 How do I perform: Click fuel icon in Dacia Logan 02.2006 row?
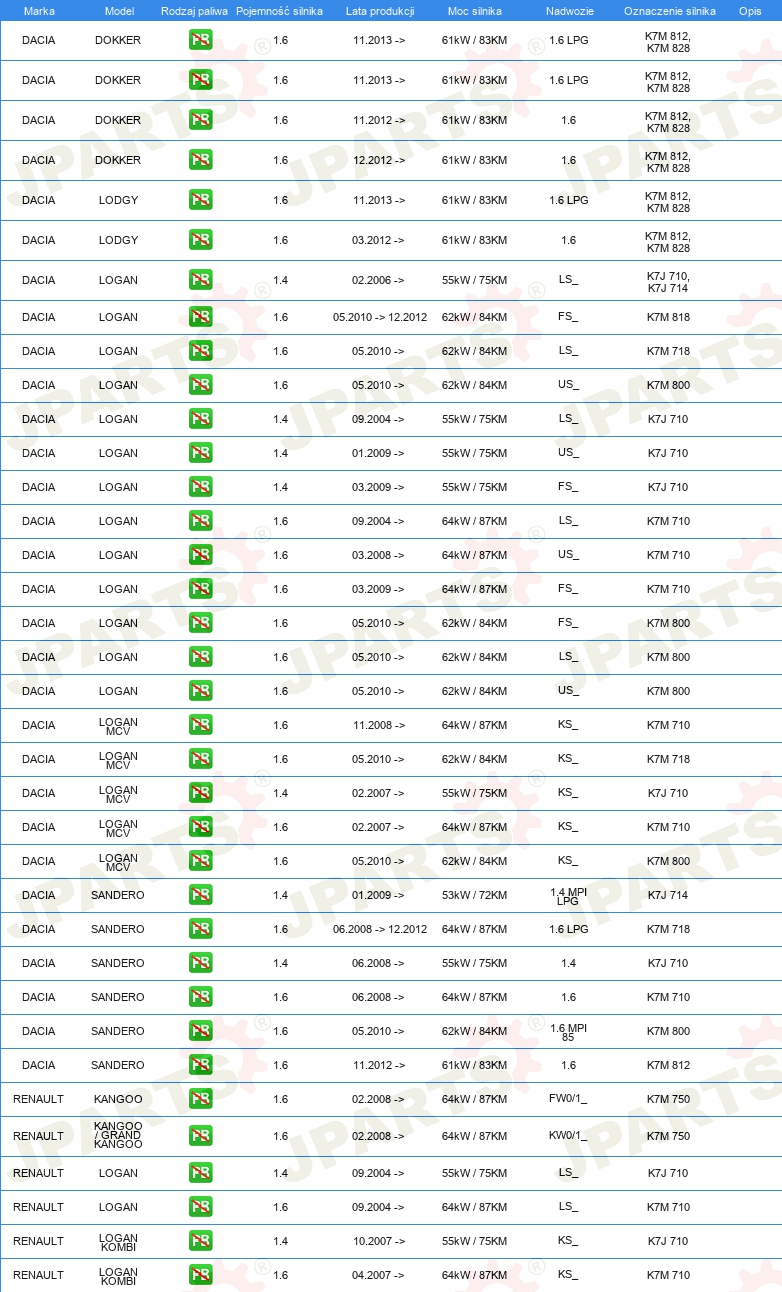click(x=200, y=280)
